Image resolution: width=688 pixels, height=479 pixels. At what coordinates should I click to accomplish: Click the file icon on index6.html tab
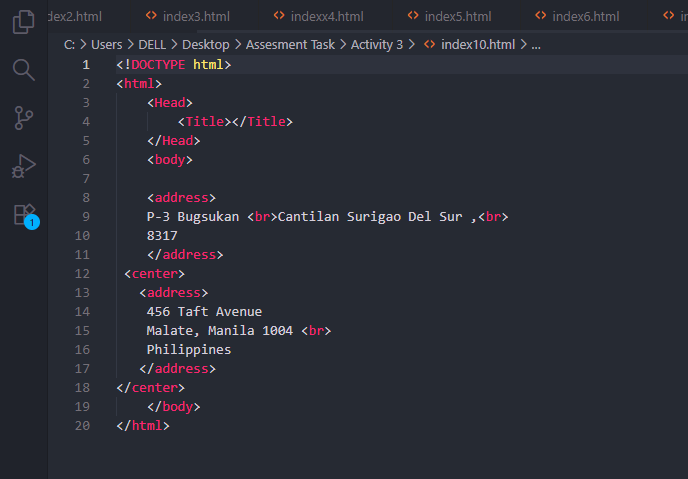click(541, 16)
